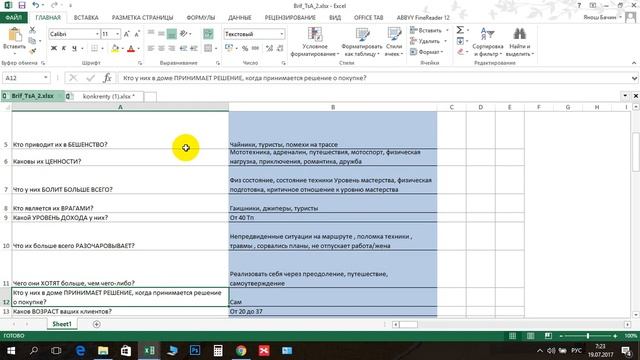The image size is (640, 360).
Task: Open the Calibri font name dropdown
Action: pyautogui.click(x=97, y=34)
